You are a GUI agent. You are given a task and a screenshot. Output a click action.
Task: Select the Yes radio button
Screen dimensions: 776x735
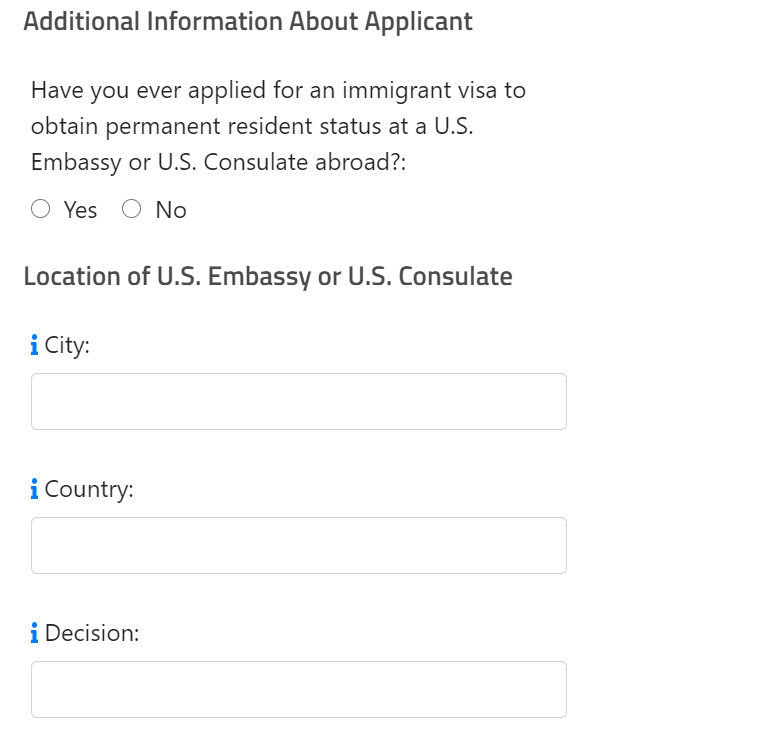click(x=41, y=209)
